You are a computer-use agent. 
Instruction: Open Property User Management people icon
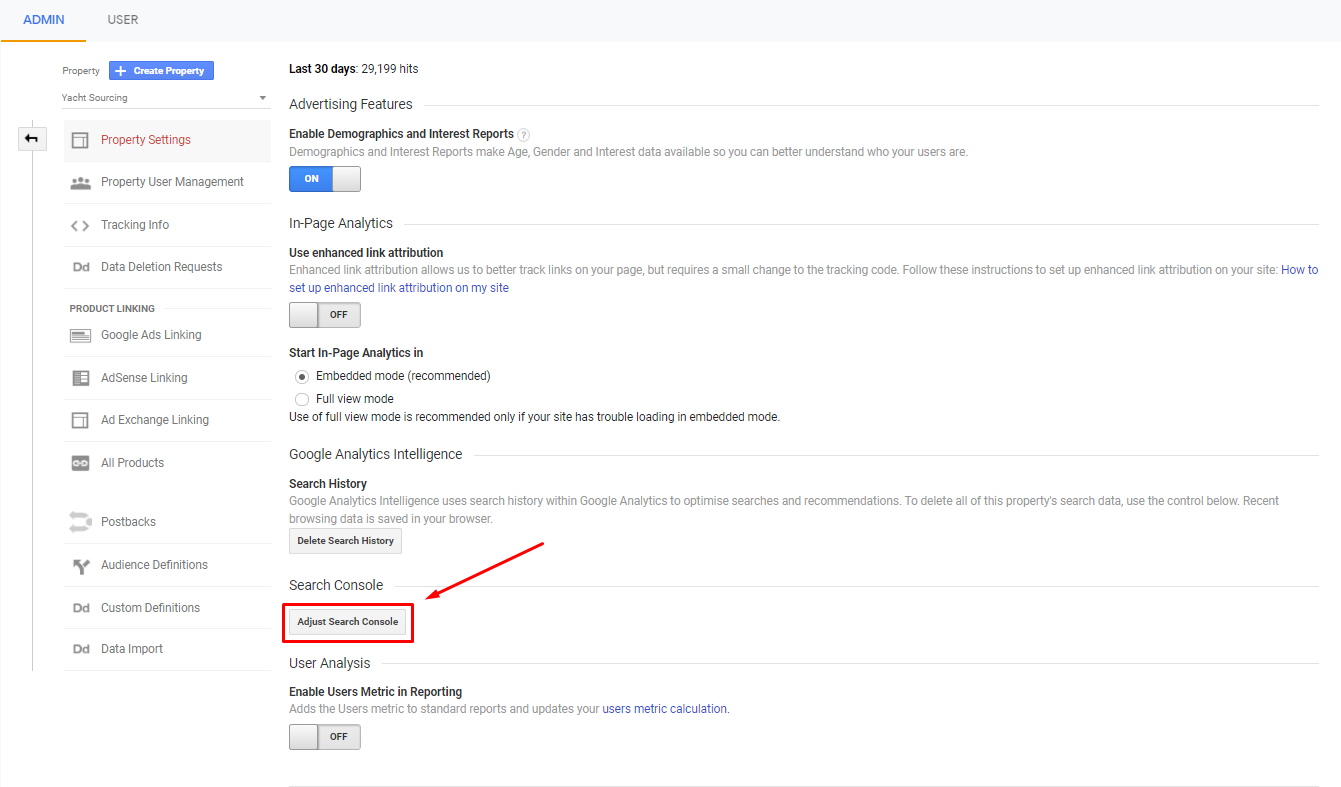click(x=80, y=183)
